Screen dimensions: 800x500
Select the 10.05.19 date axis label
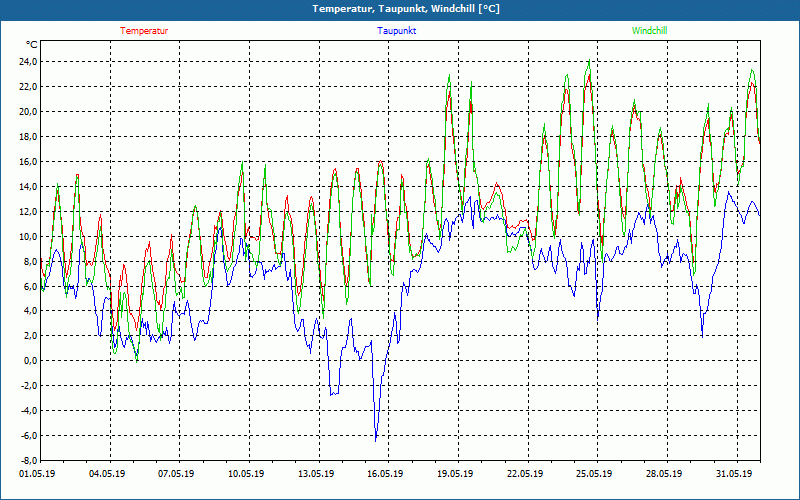[246, 474]
